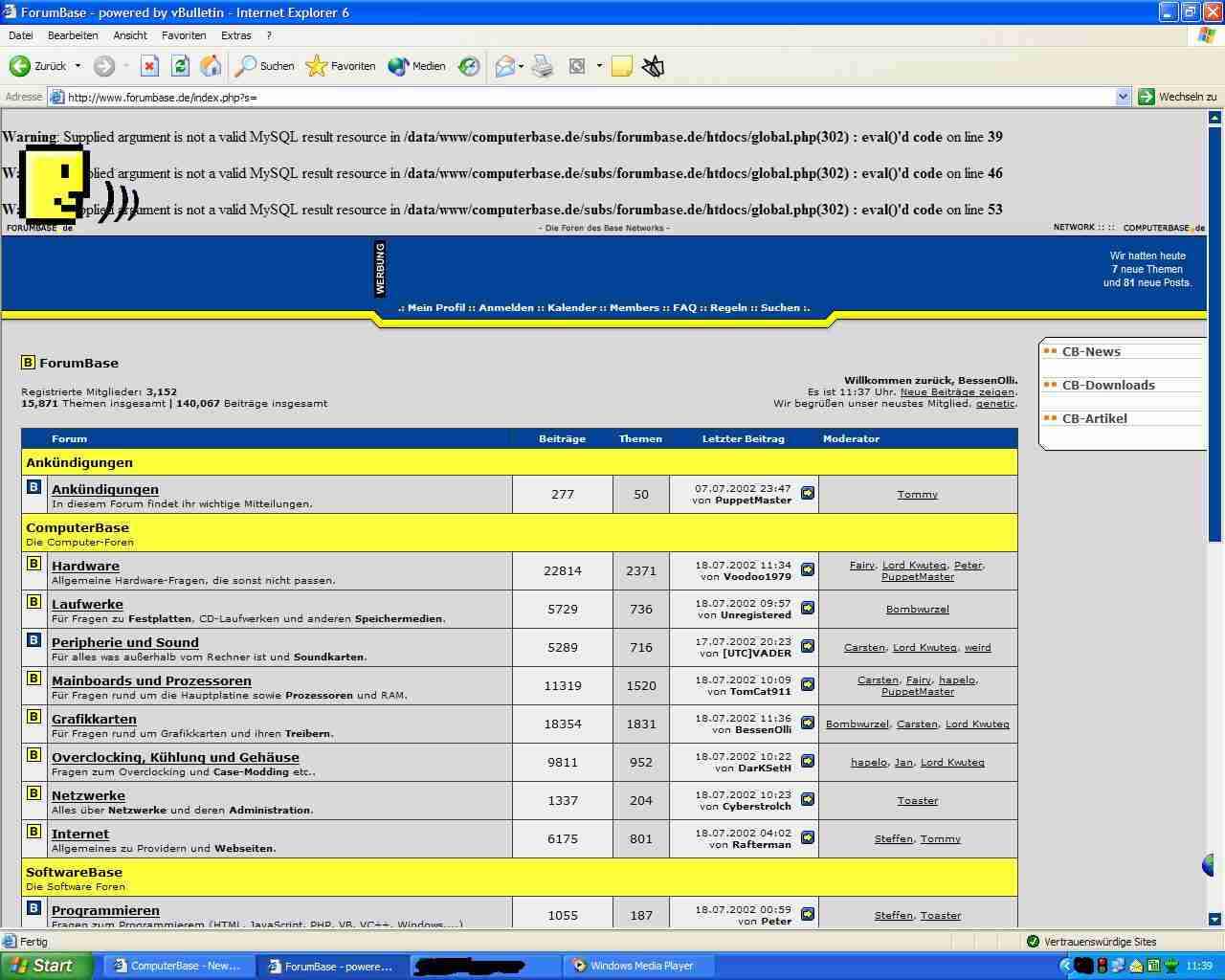Open the Datei menu
Image resolution: width=1225 pixels, height=980 pixels.
pos(20,35)
